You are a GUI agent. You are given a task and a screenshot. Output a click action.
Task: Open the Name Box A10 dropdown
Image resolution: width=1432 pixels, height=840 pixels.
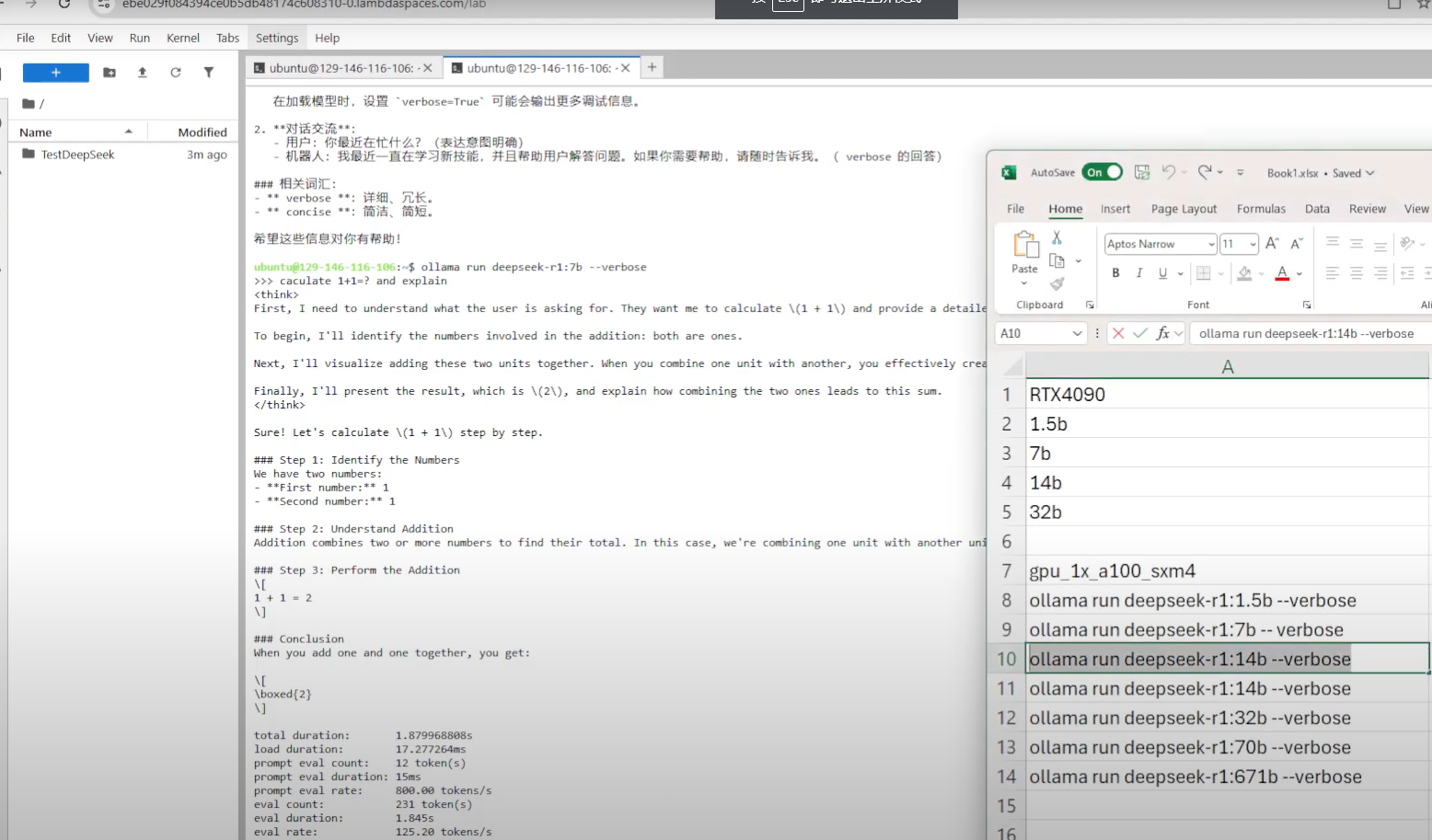point(1077,333)
